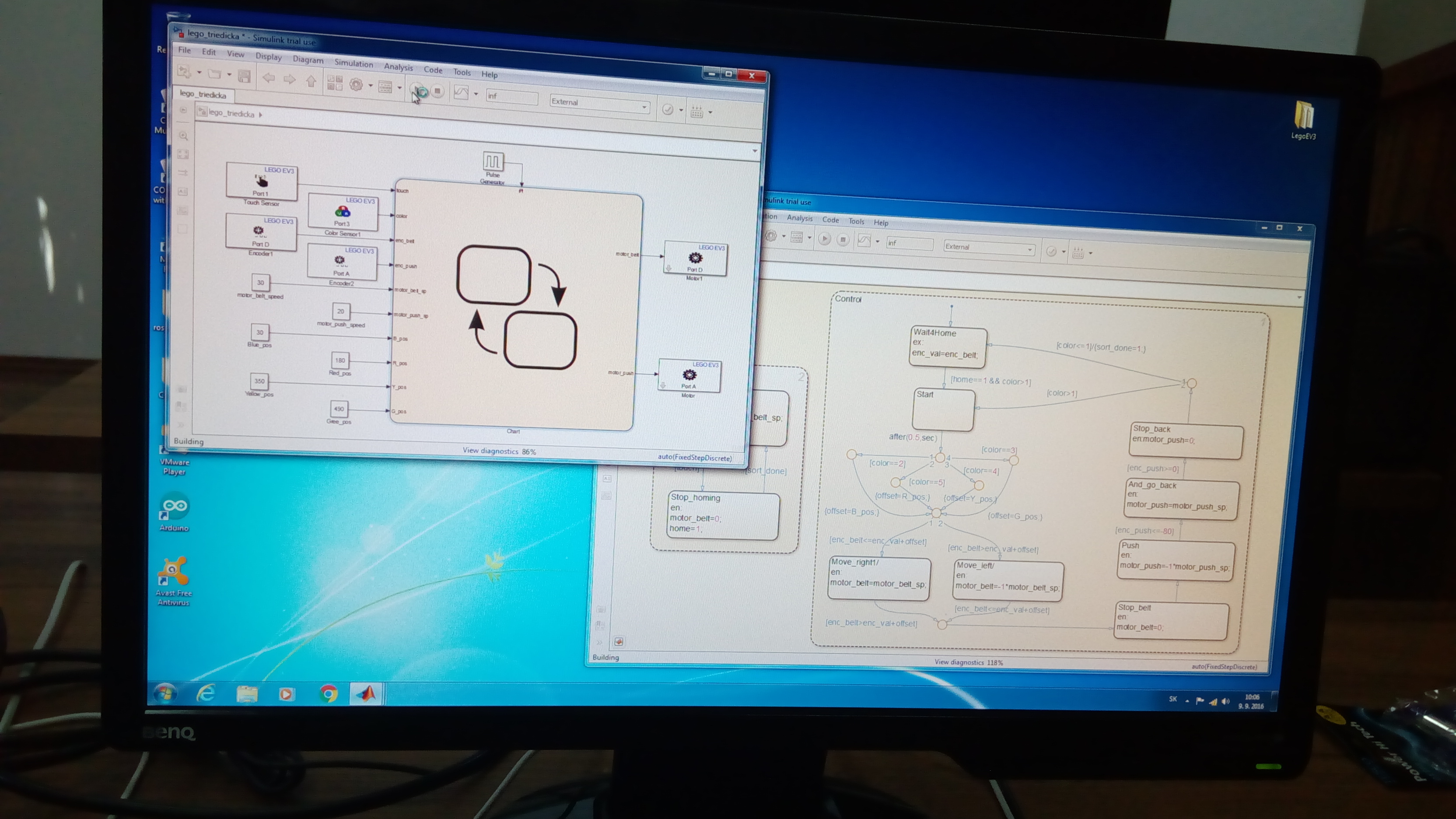The width and height of the screenshot is (1456, 819).
Task: Click the simulation stop time field
Action: click(x=511, y=97)
